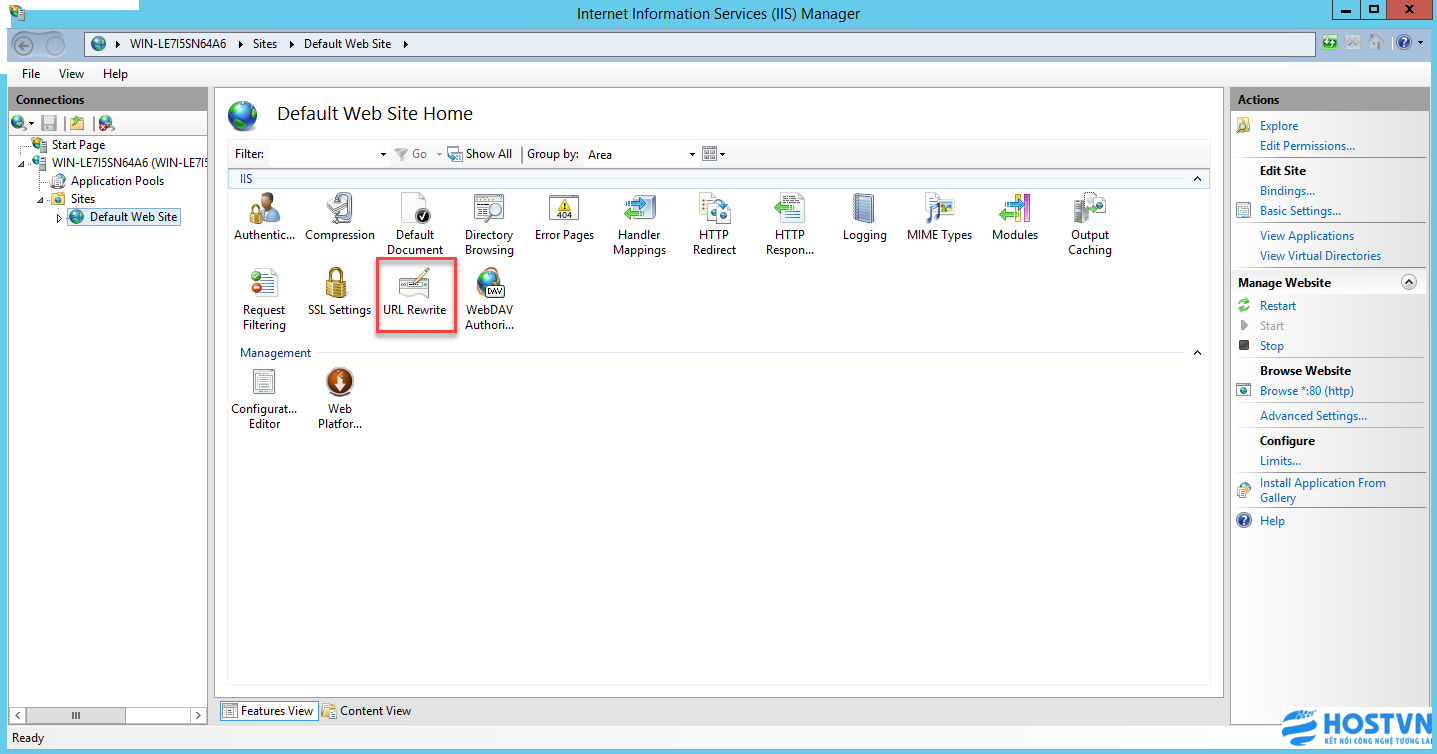This screenshot has width=1437, height=754.
Task: Click the navigate Back arrow button
Action: click(x=24, y=44)
